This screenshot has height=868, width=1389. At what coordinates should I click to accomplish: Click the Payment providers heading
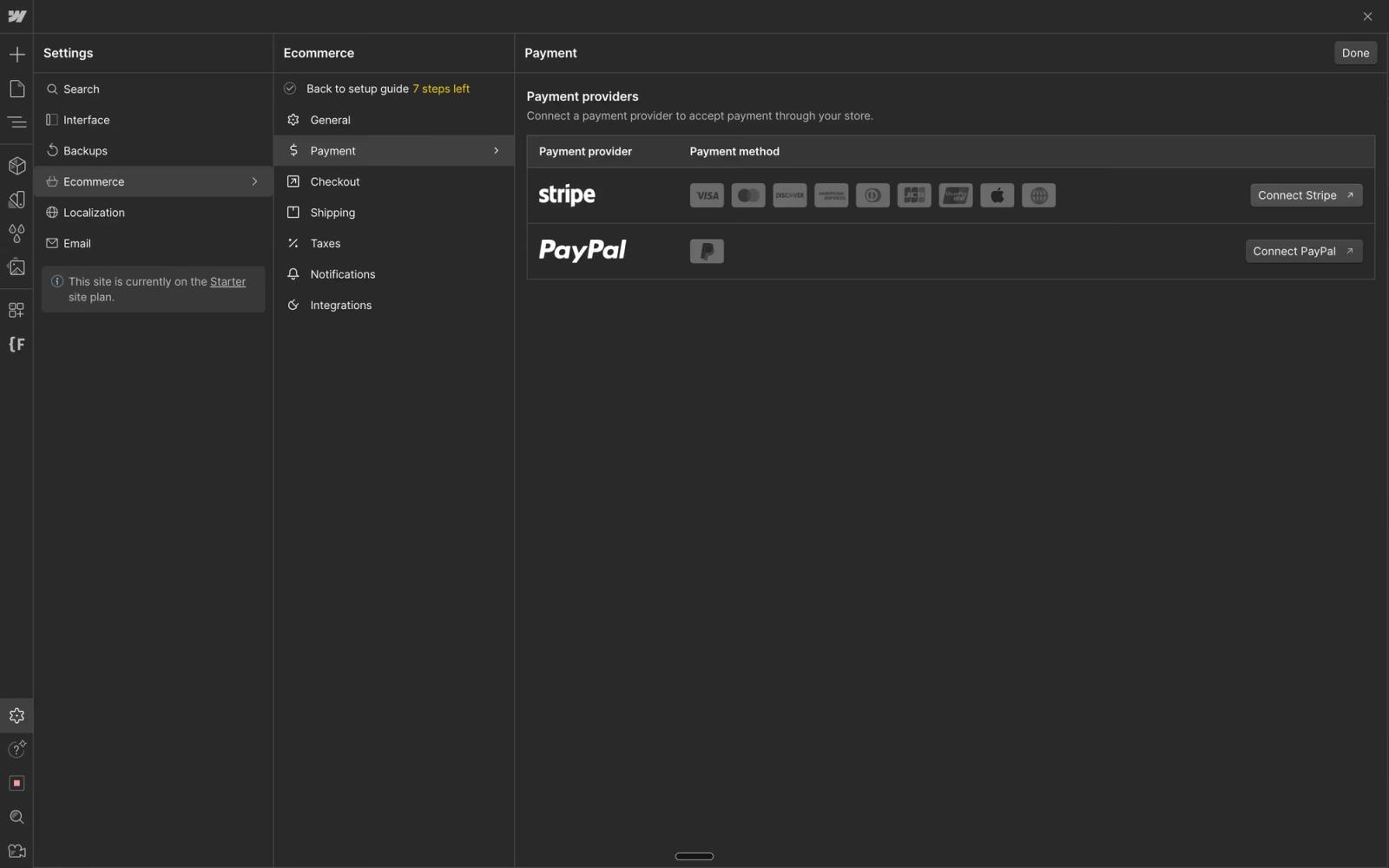tap(582, 96)
